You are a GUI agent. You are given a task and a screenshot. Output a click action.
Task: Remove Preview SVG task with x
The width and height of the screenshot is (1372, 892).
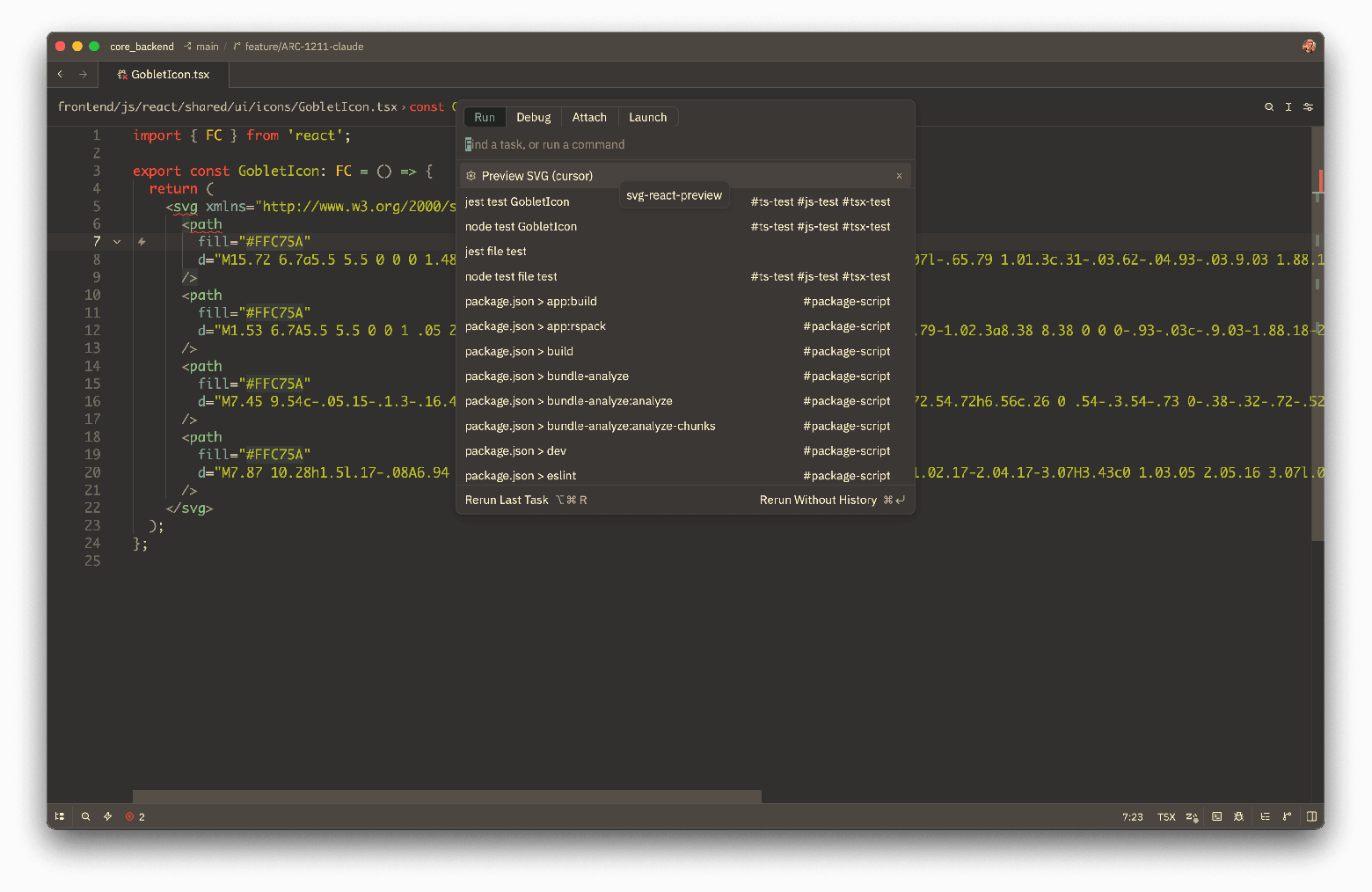click(x=899, y=176)
